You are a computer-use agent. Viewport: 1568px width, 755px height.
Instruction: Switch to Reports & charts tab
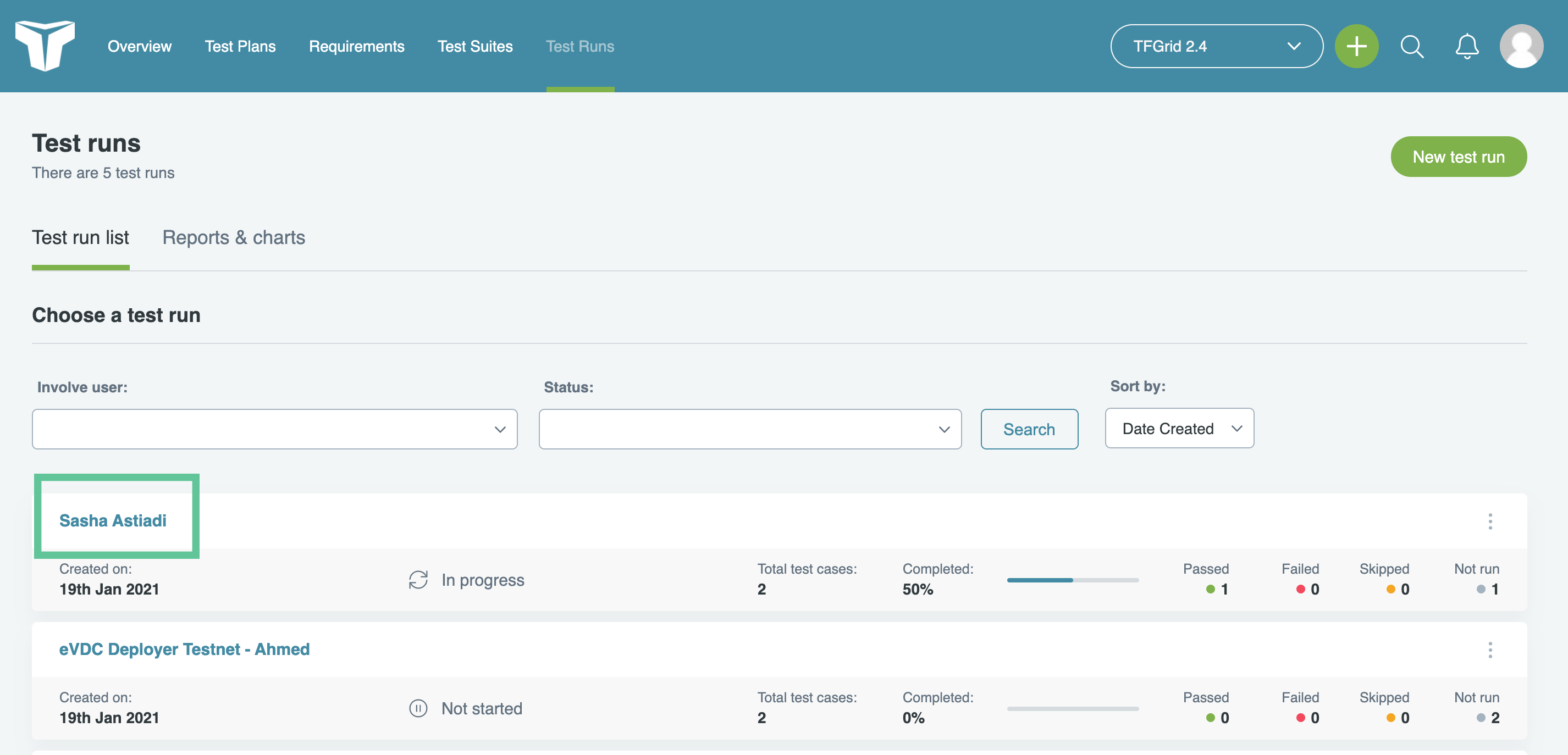[x=233, y=237]
